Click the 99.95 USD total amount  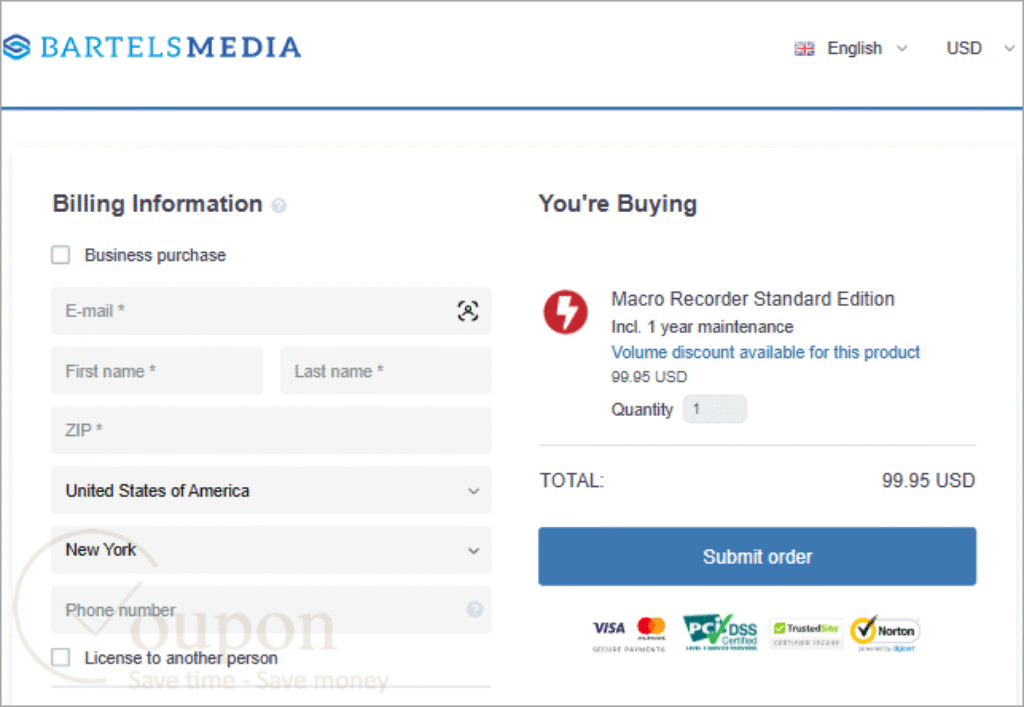click(928, 480)
